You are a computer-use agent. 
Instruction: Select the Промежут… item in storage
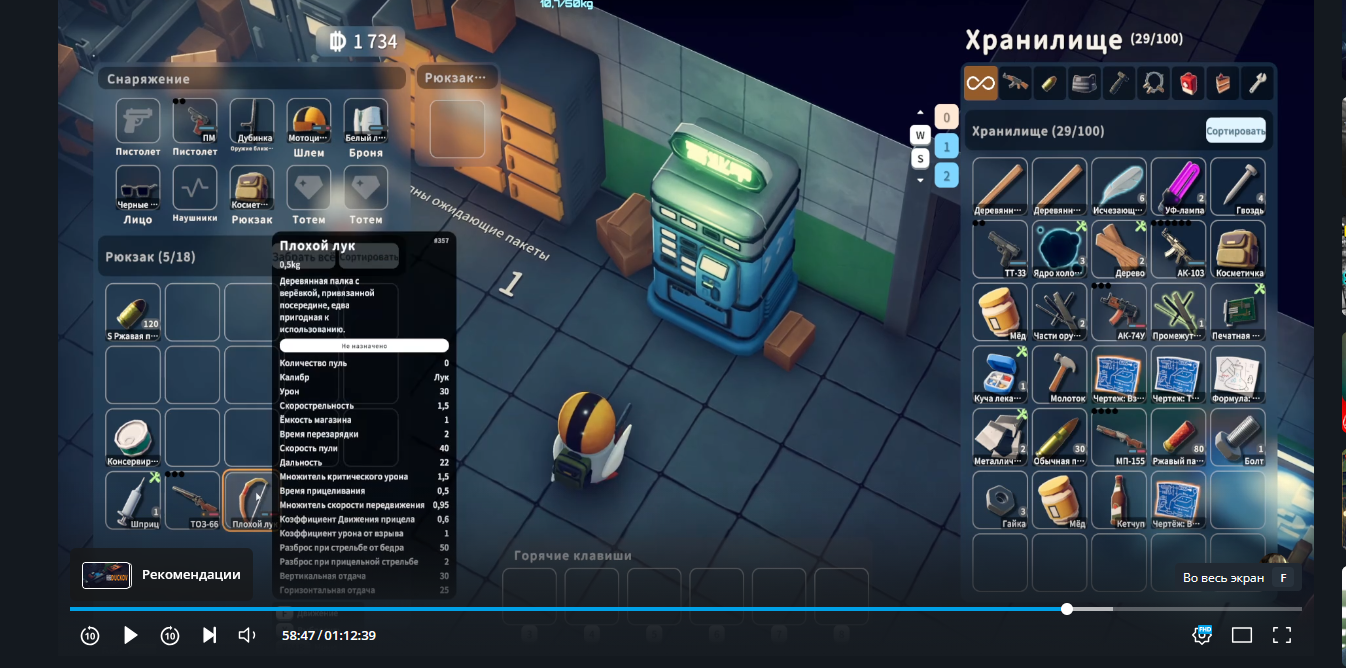pos(1178,312)
